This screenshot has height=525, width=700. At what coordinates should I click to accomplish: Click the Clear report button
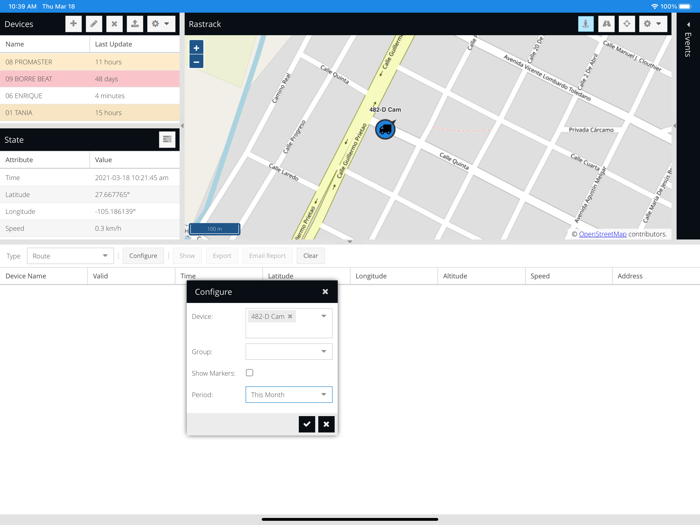(311, 256)
